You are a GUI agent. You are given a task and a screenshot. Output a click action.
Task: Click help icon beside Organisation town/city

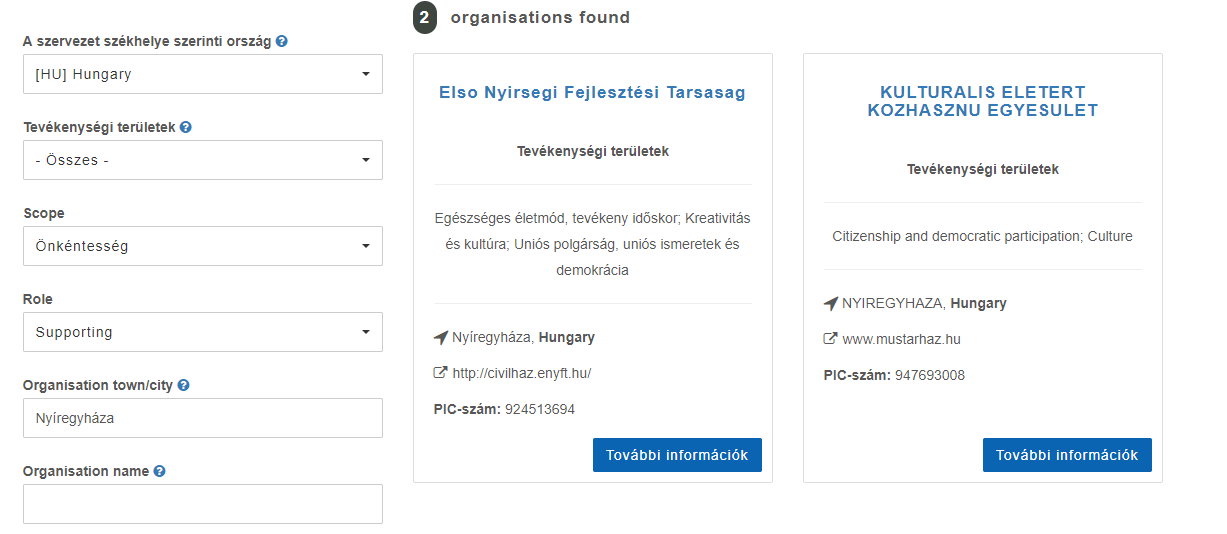click(183, 385)
